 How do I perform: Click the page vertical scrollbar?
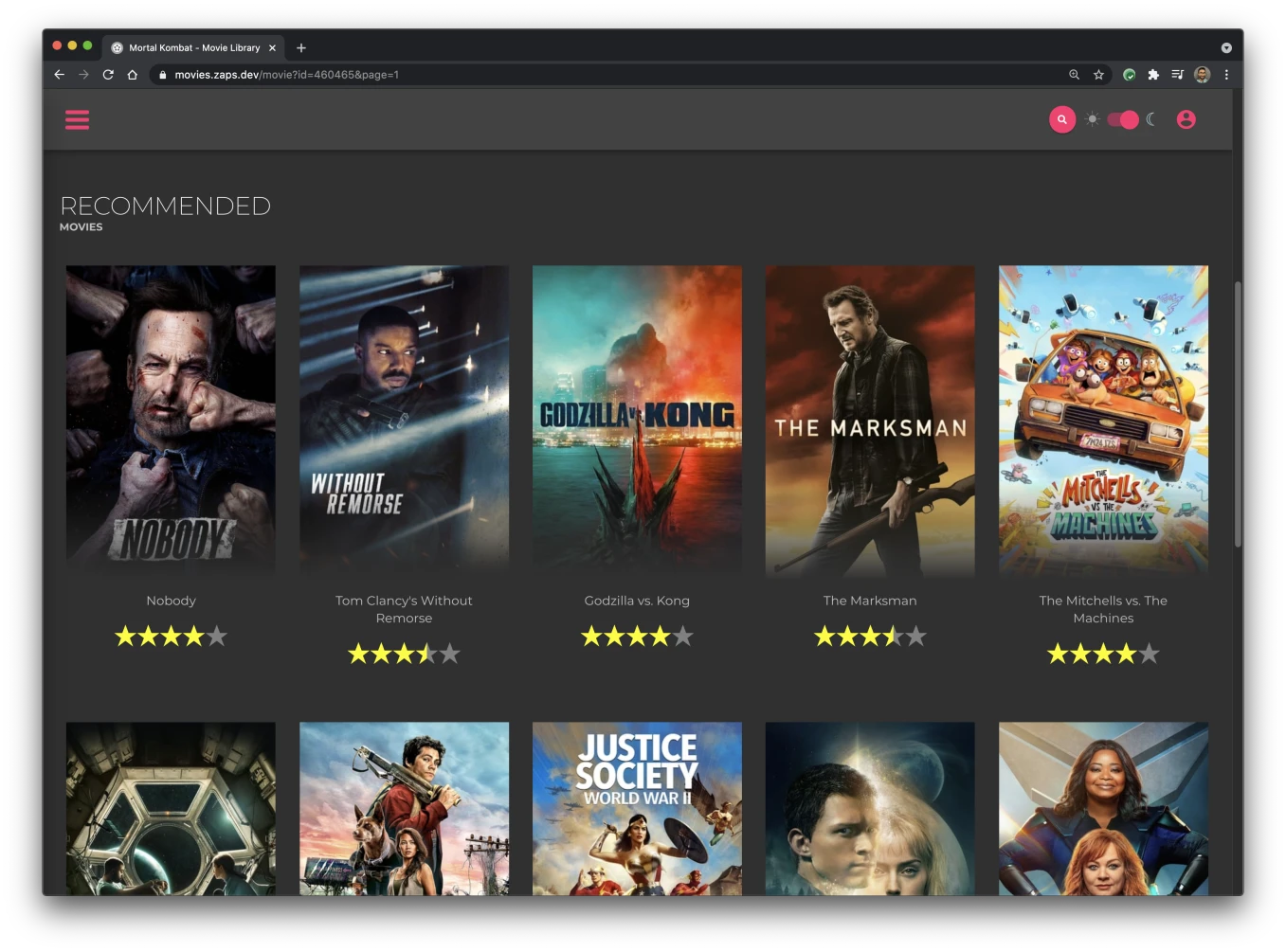[x=1238, y=414]
